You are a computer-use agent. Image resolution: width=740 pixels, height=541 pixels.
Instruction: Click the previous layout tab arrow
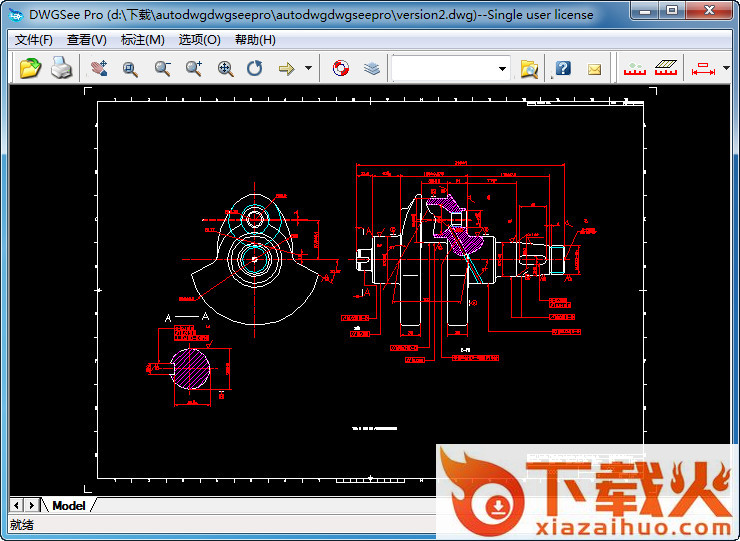17,505
